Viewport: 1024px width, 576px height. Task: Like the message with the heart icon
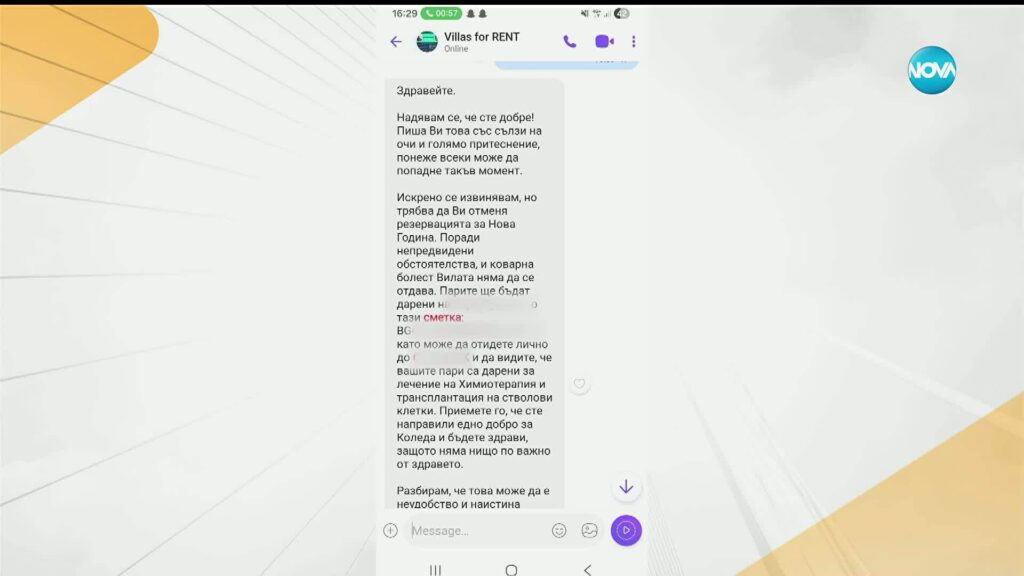(579, 383)
